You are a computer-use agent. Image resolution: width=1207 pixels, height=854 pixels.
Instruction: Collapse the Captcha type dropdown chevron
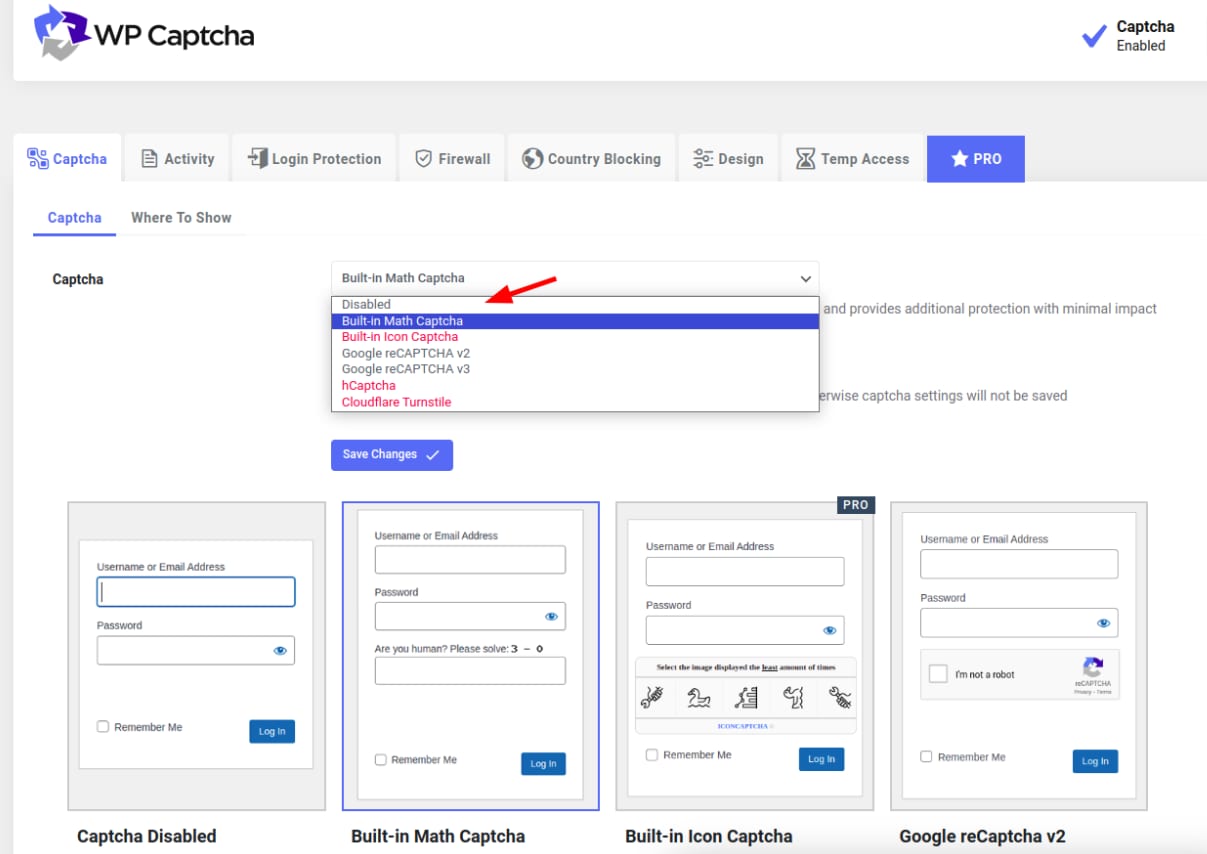[x=805, y=279]
